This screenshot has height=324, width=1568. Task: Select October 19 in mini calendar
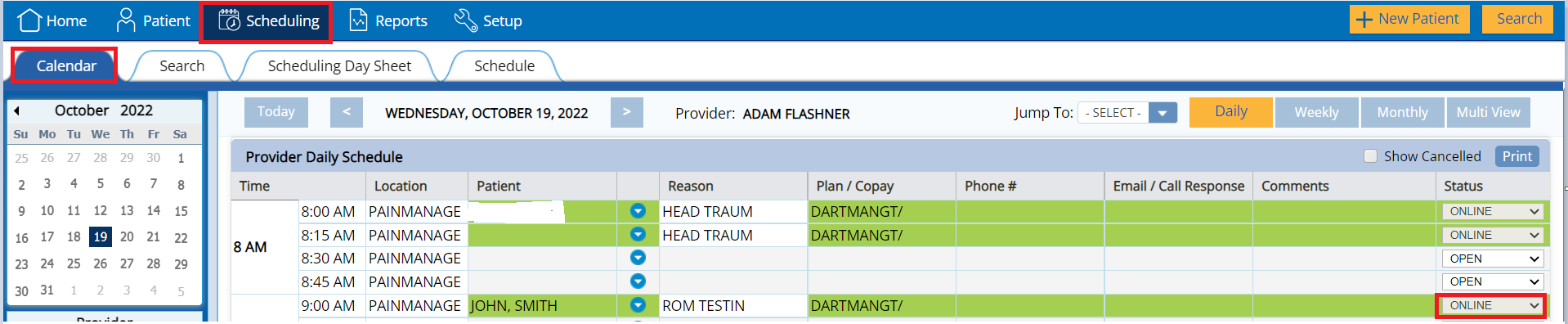click(x=100, y=237)
